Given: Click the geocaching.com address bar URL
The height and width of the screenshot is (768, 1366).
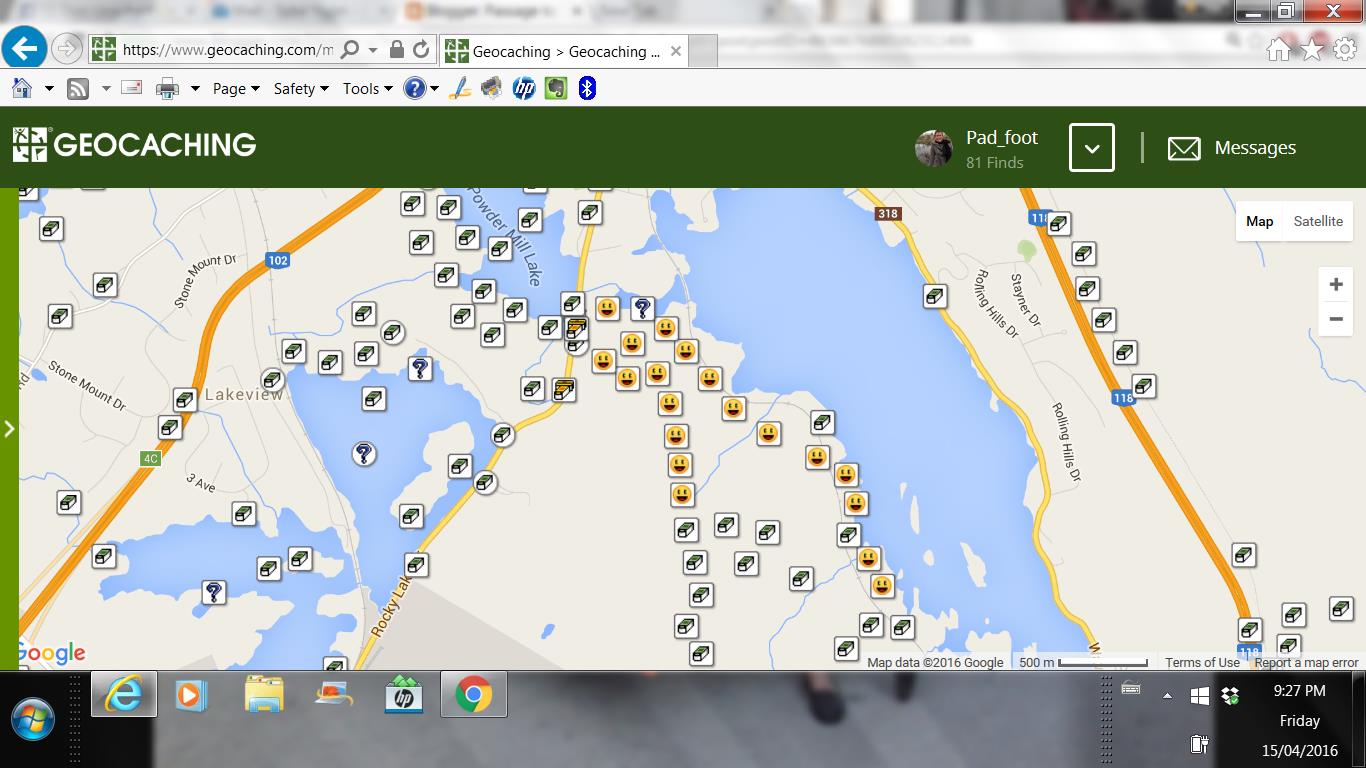Looking at the screenshot, I should coord(227,50).
